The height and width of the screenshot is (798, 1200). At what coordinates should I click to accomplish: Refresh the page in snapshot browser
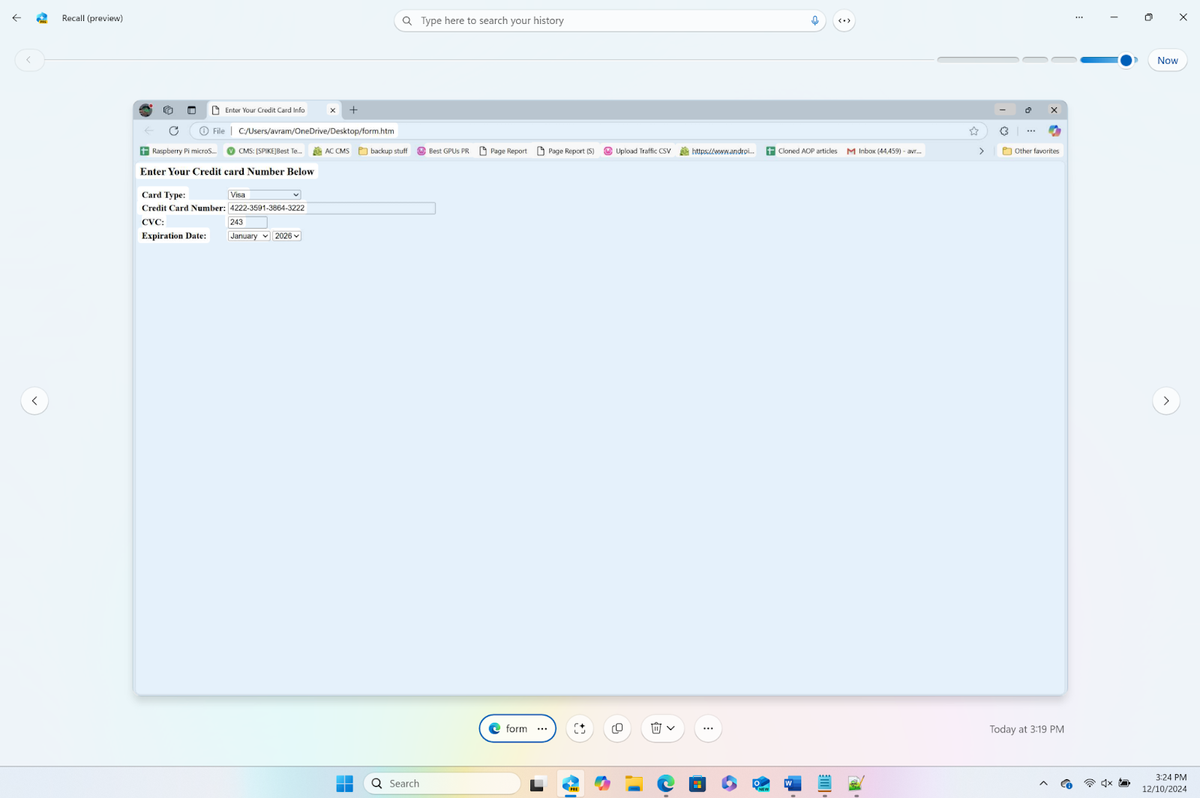[174, 131]
